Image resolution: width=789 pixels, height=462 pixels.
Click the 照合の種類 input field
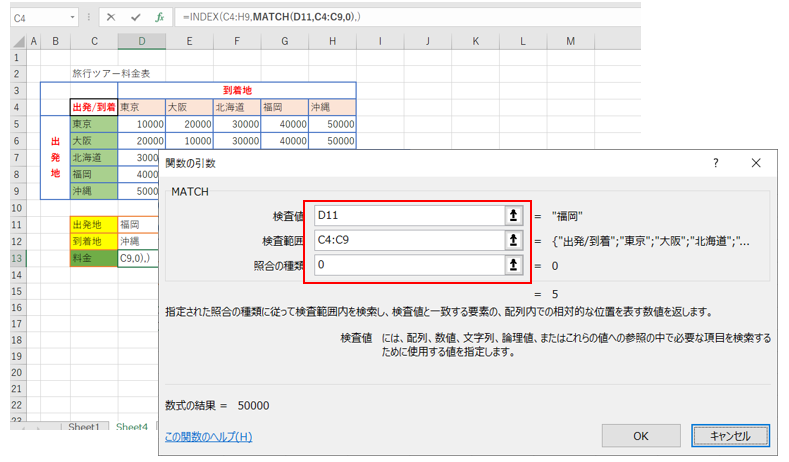(x=405, y=265)
